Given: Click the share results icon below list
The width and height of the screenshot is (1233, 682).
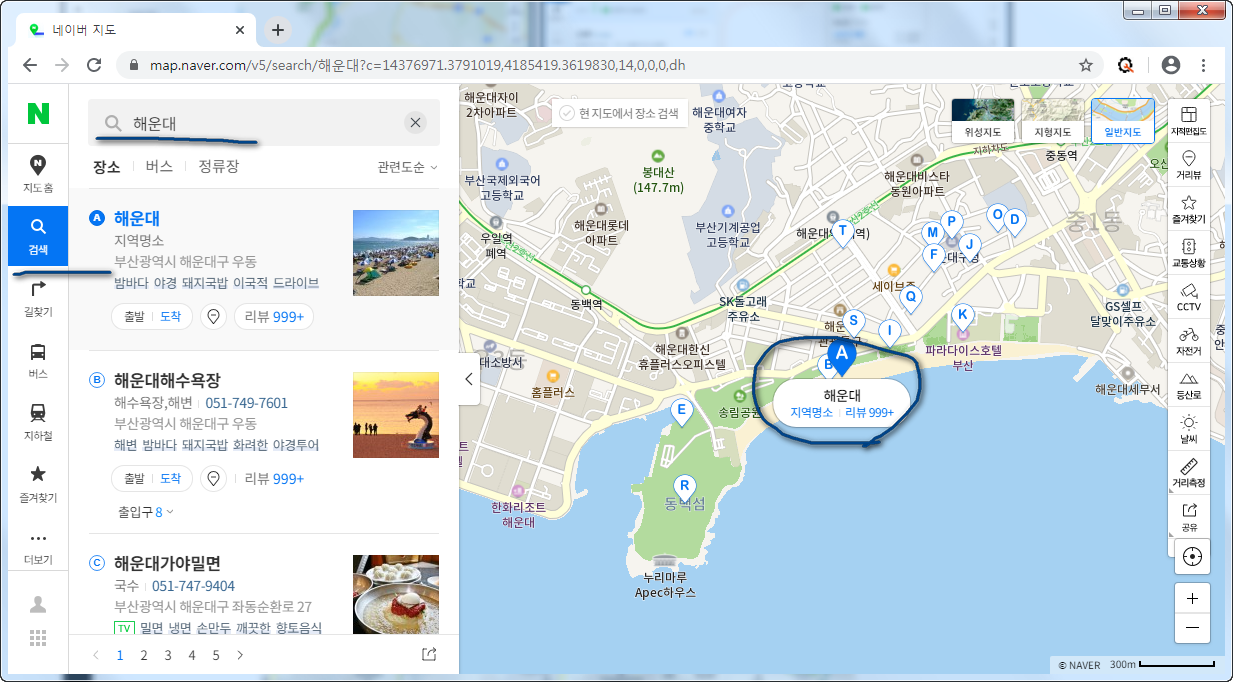Looking at the screenshot, I should [x=429, y=655].
